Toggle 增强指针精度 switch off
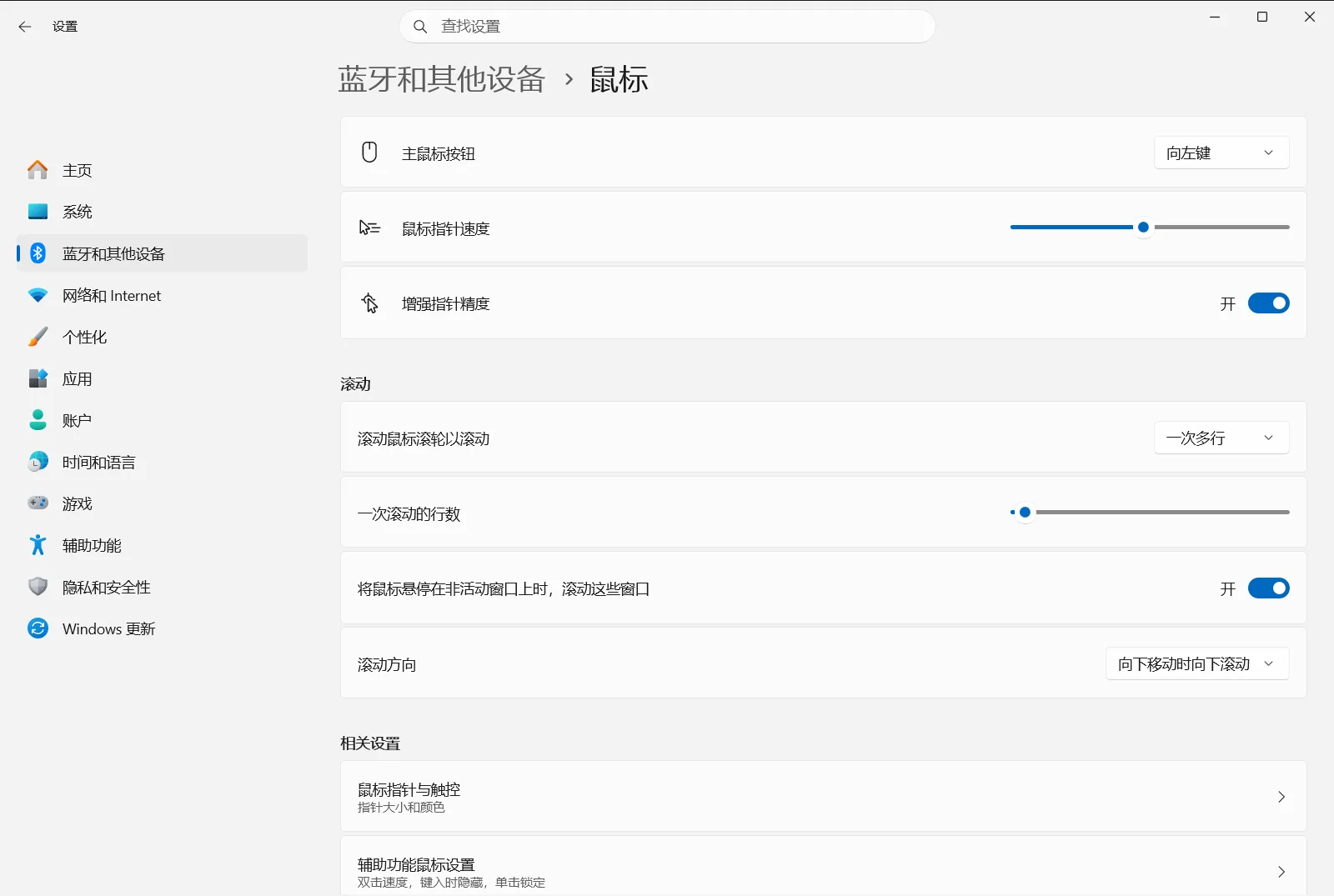Viewport: 1334px width, 896px height. tap(1269, 303)
